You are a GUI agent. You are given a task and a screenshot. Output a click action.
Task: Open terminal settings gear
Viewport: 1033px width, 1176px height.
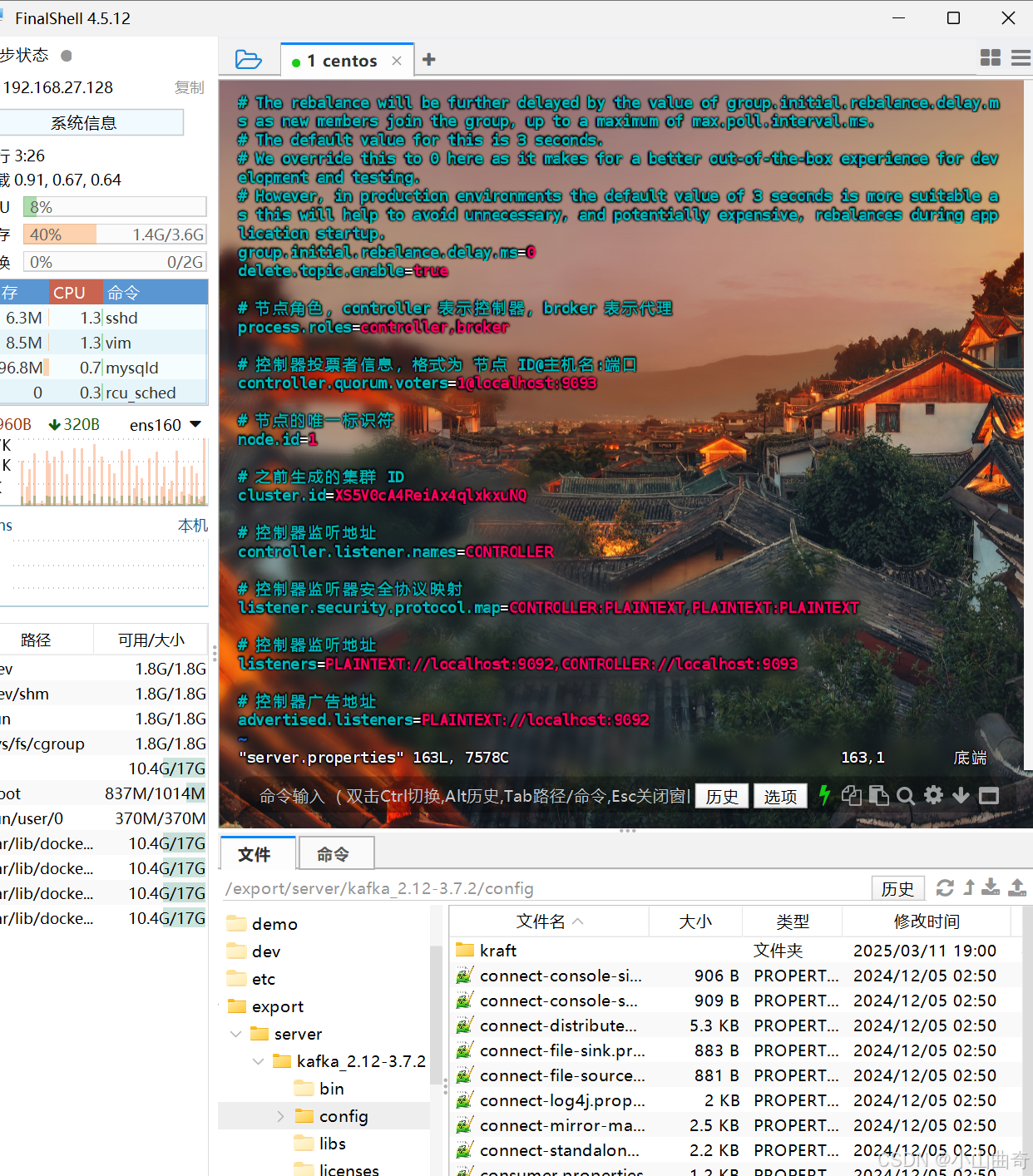[x=934, y=795]
